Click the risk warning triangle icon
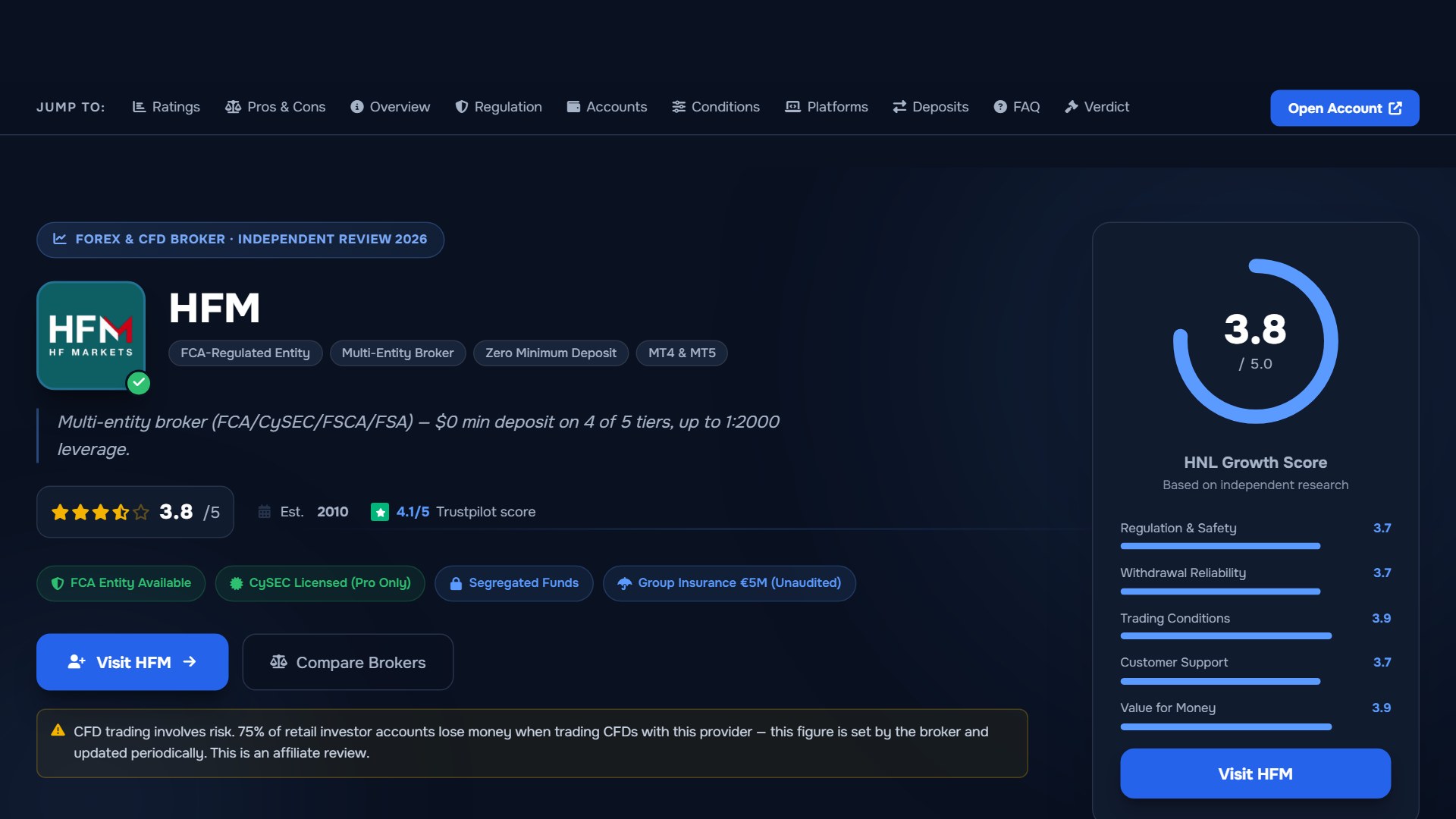 coord(58,730)
